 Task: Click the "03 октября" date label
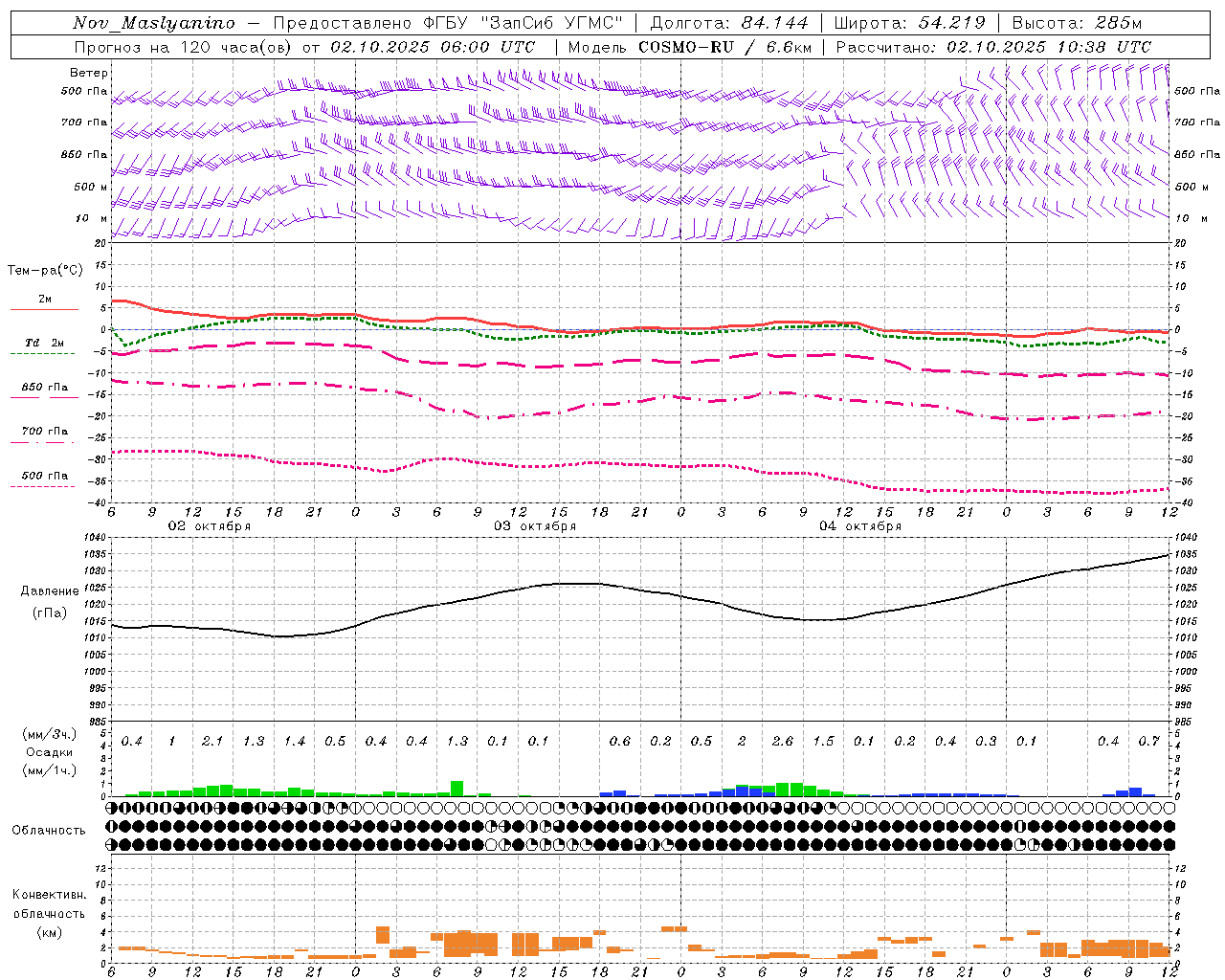coord(535,526)
